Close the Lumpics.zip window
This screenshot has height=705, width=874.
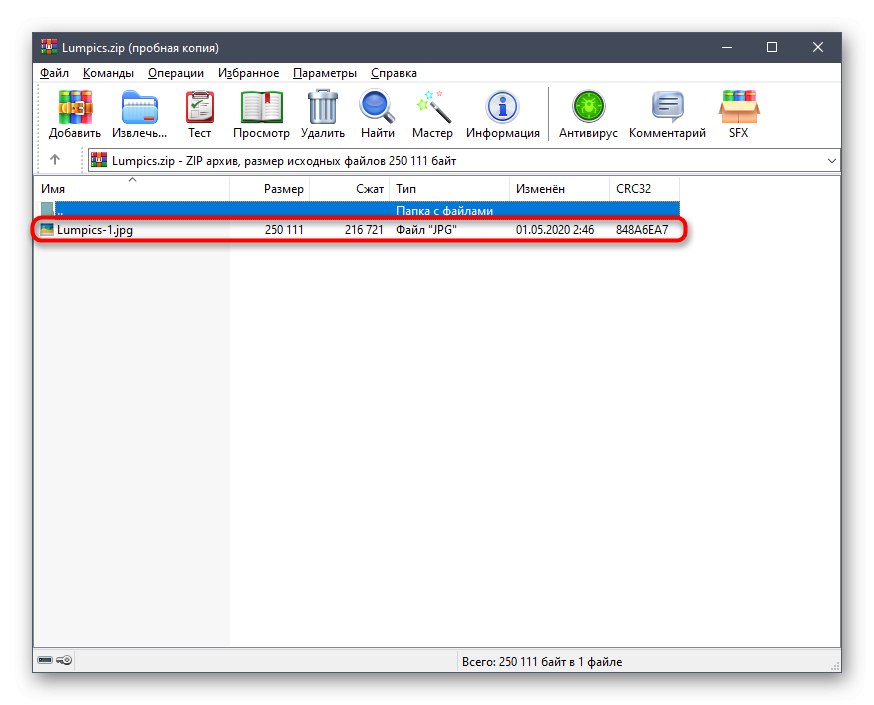point(818,47)
